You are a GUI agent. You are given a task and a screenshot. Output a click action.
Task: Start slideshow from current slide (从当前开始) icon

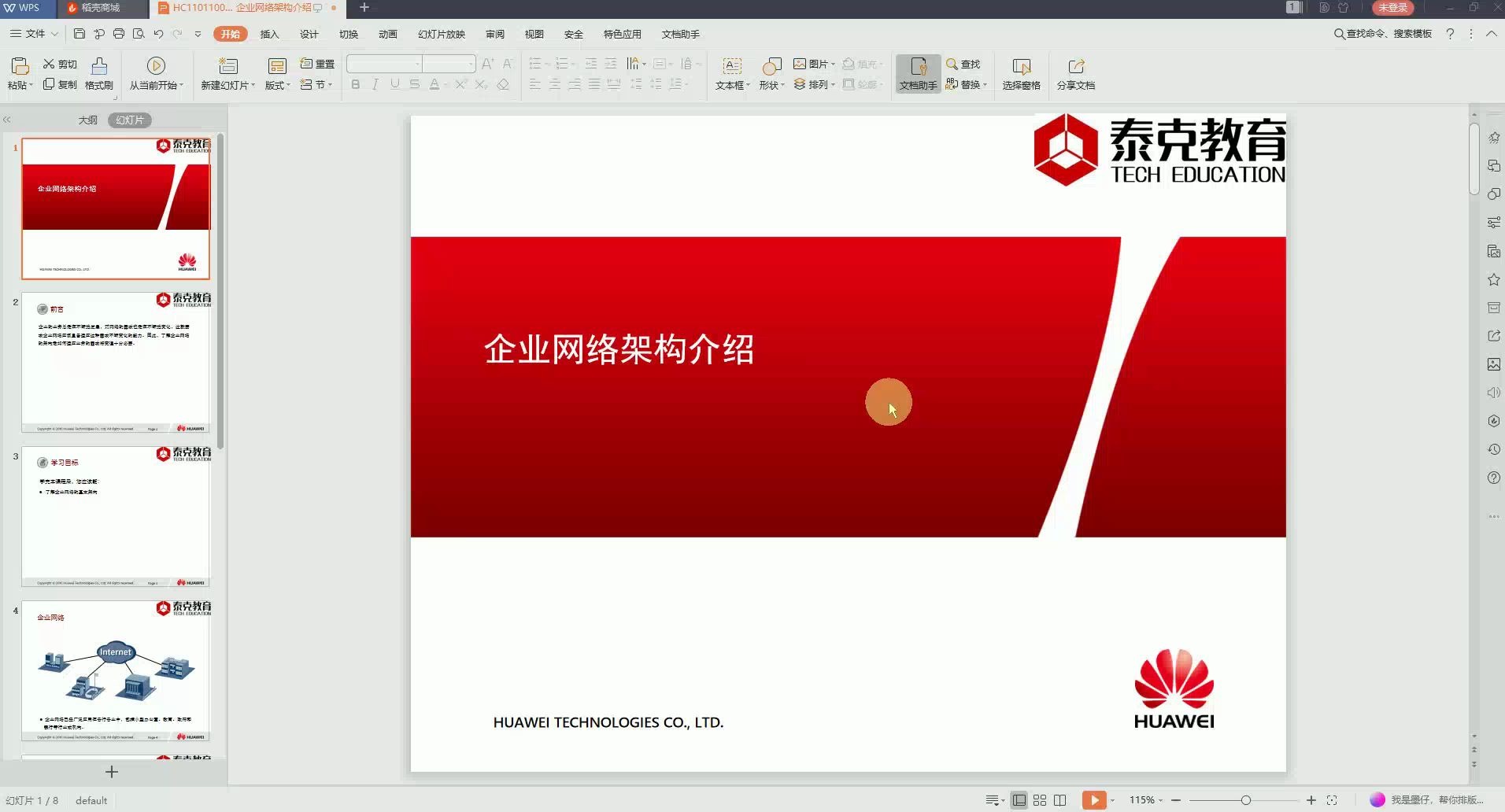pyautogui.click(x=156, y=65)
